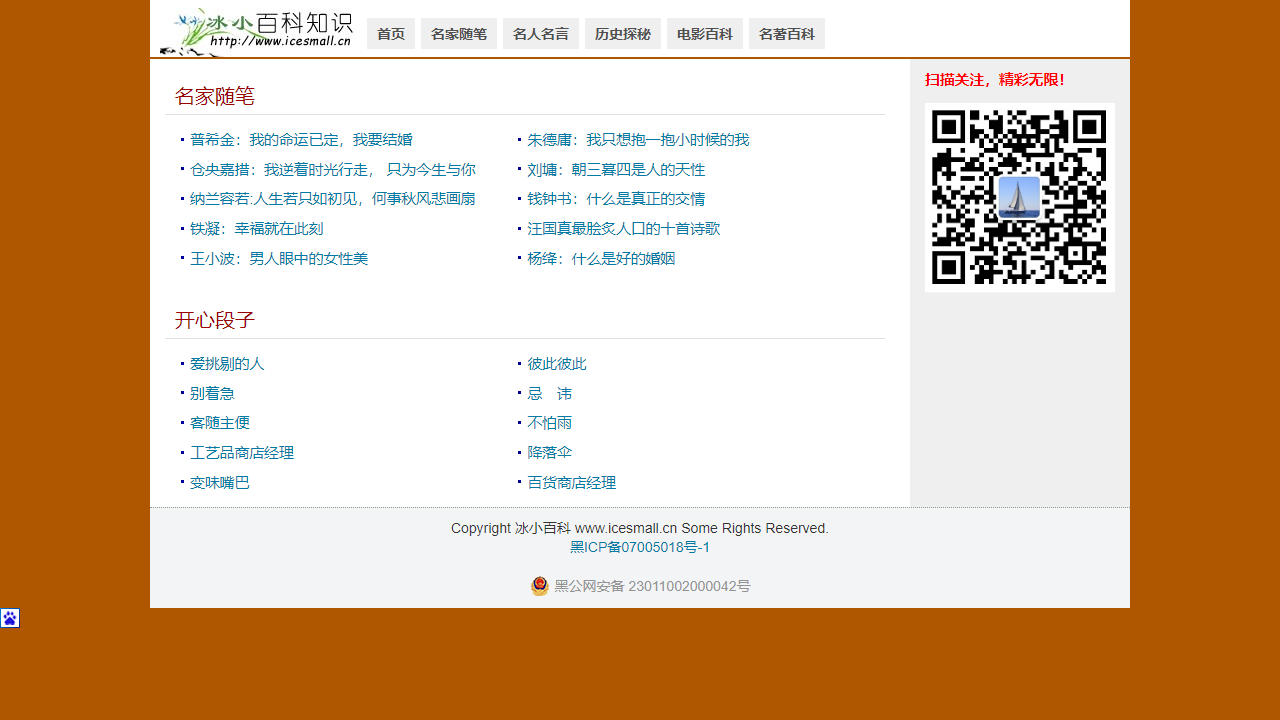Open article 普希金：我的命运已定，我要结婚
This screenshot has height=720, width=1280.
(x=301, y=140)
